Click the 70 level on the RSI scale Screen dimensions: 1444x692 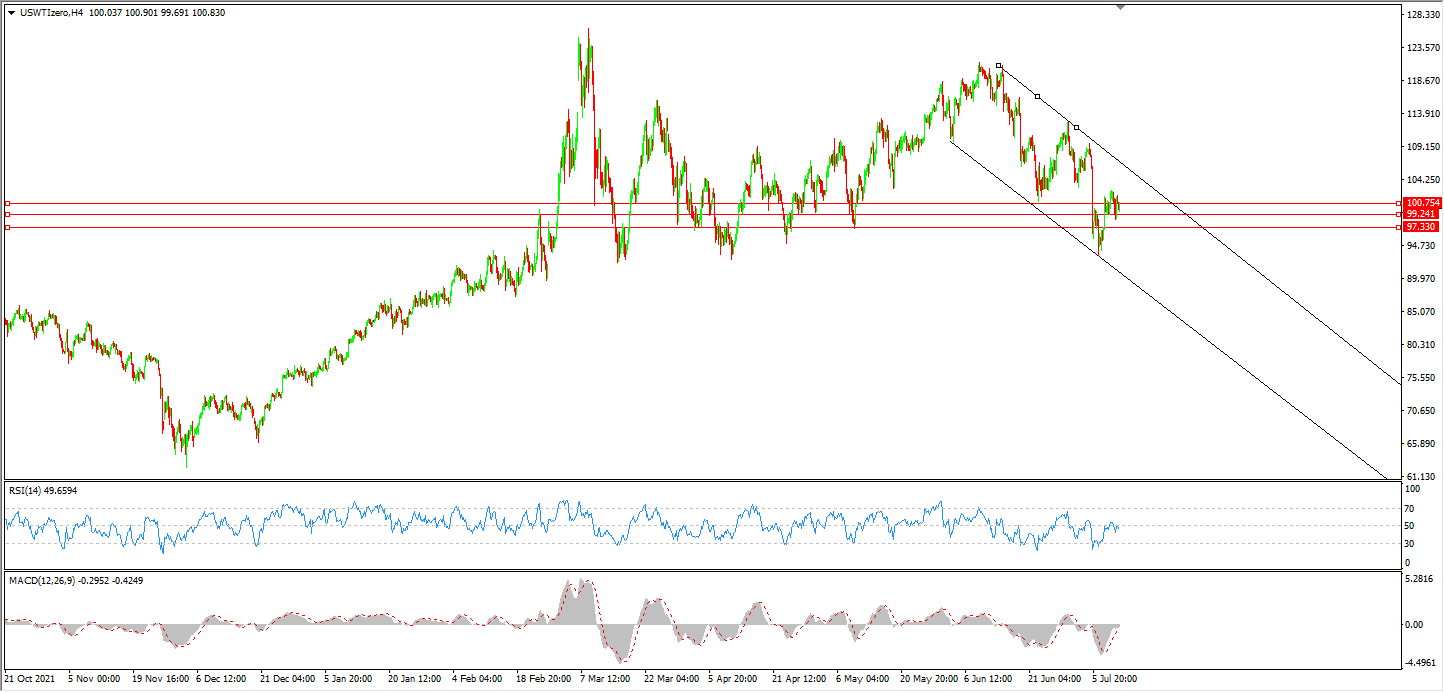tap(1411, 507)
